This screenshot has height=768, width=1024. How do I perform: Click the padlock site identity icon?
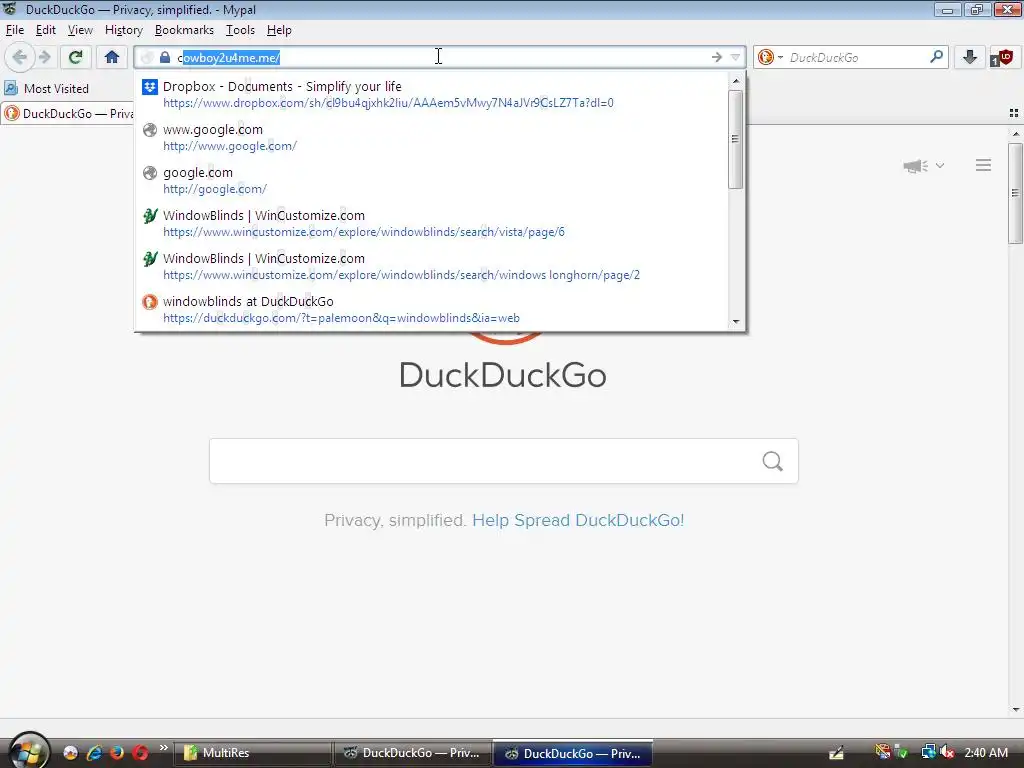pyautogui.click(x=165, y=57)
